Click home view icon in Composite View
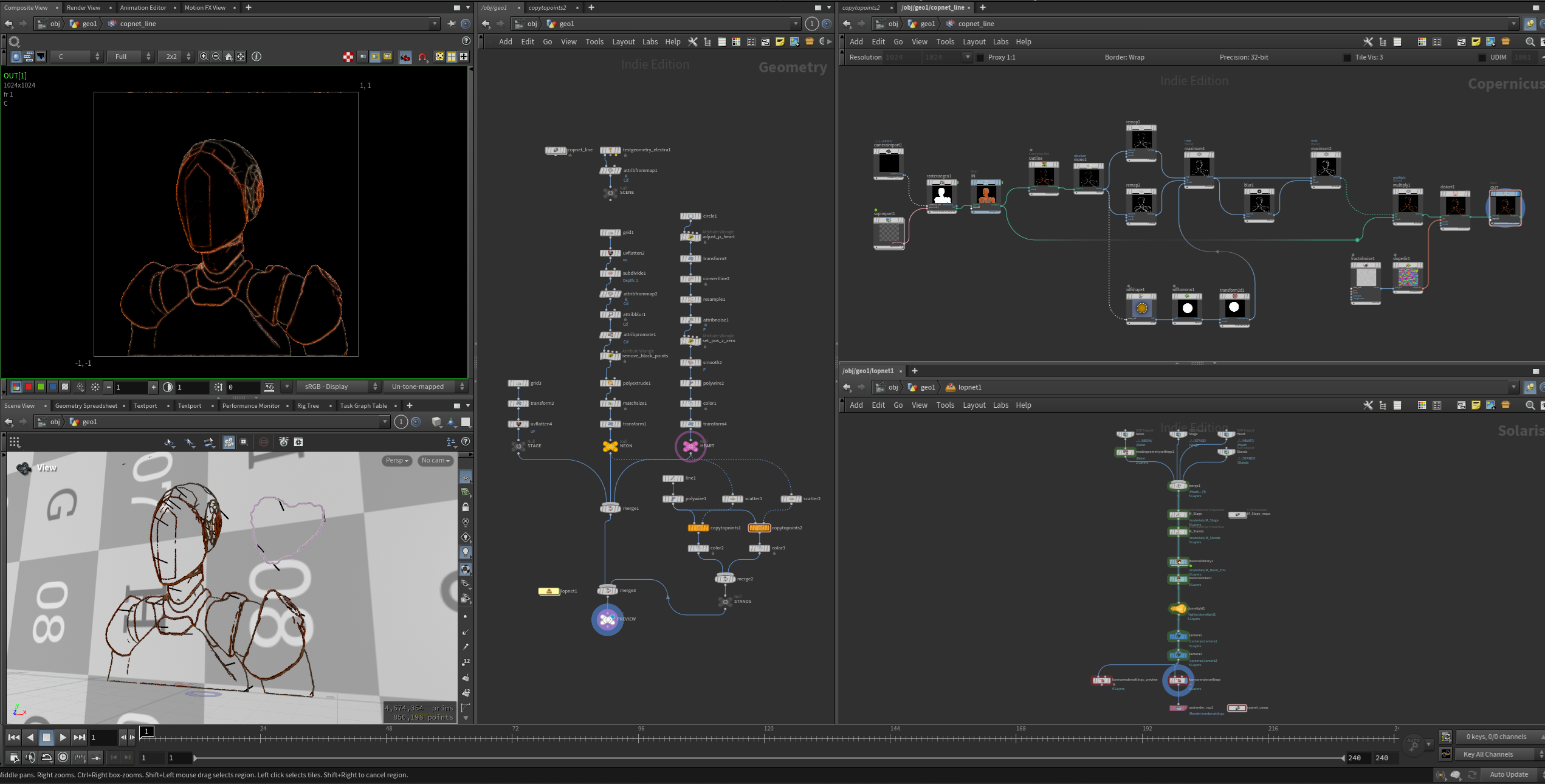Viewport: 1545px width, 784px height. (x=229, y=57)
